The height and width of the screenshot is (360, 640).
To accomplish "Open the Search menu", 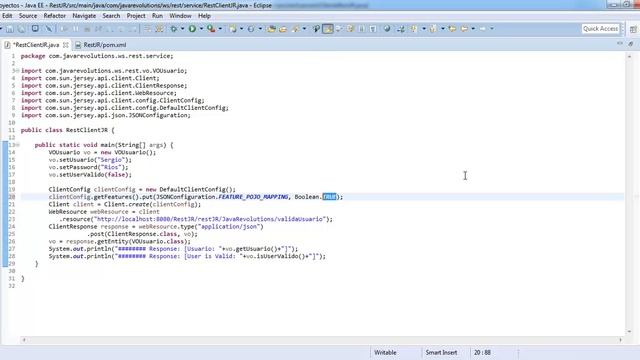I will [111, 16].
